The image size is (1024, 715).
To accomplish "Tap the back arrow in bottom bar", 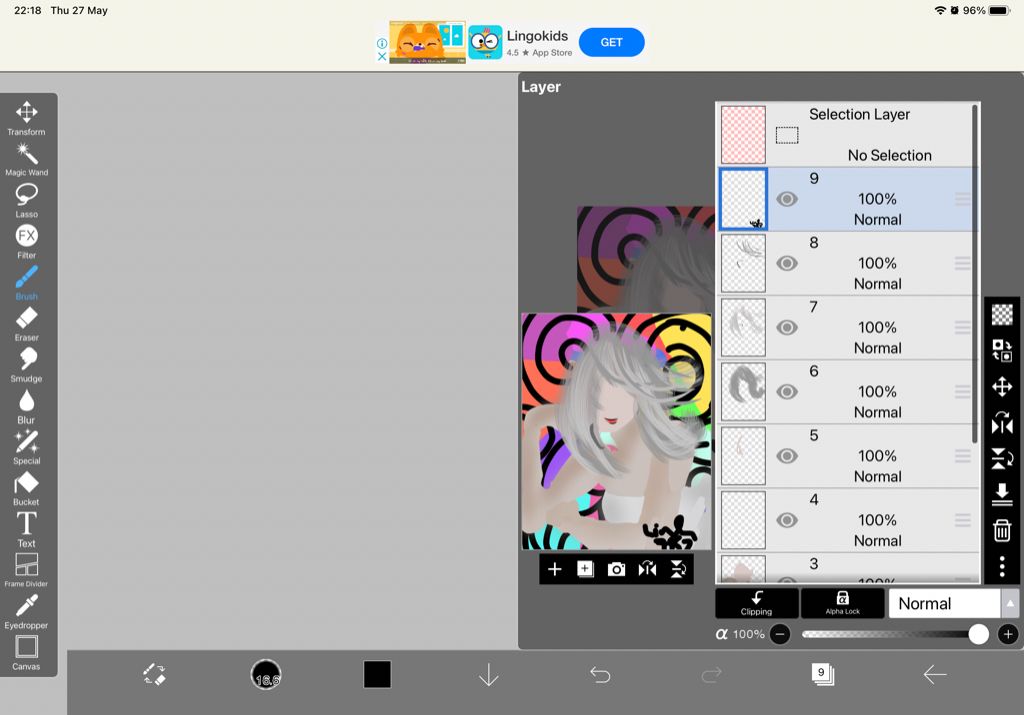I will (935, 675).
